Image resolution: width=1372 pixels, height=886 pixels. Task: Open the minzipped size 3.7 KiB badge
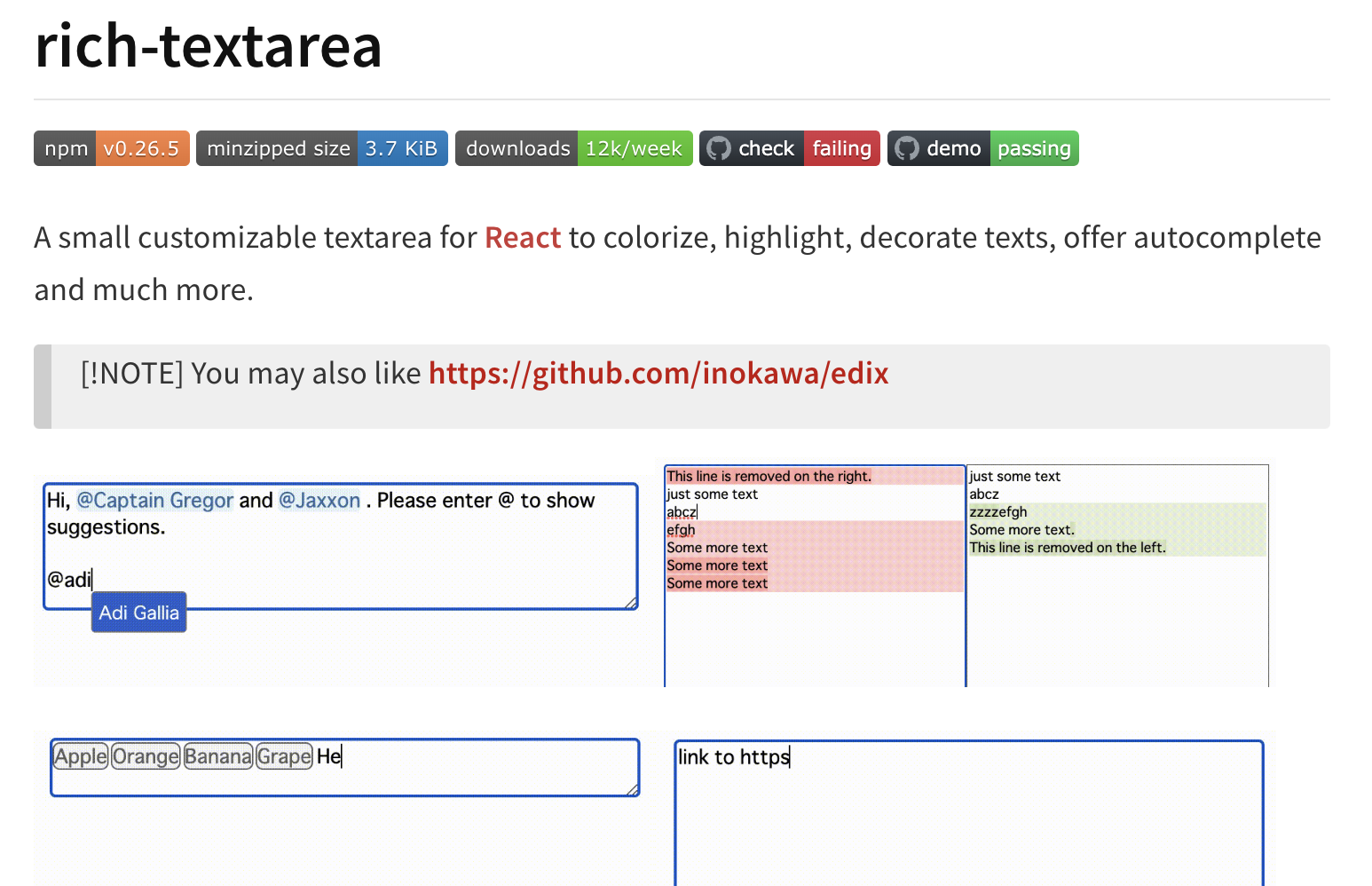tap(322, 148)
